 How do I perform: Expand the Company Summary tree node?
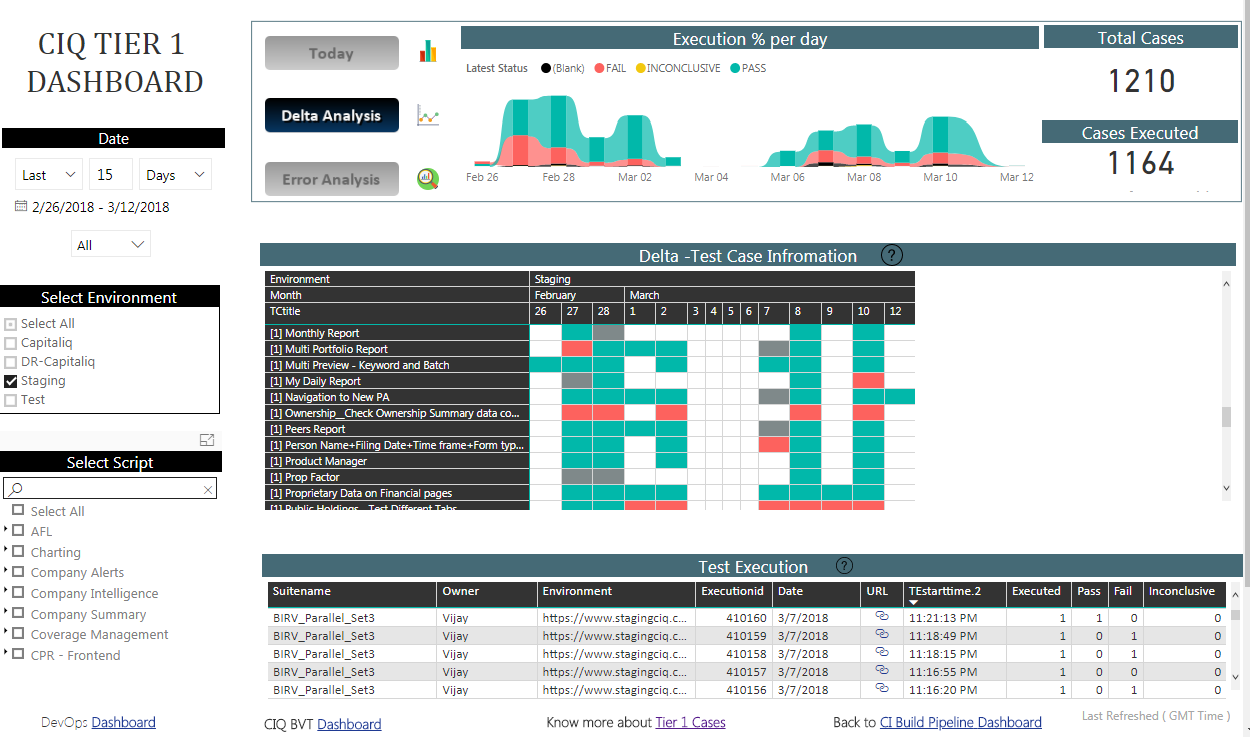point(6,613)
